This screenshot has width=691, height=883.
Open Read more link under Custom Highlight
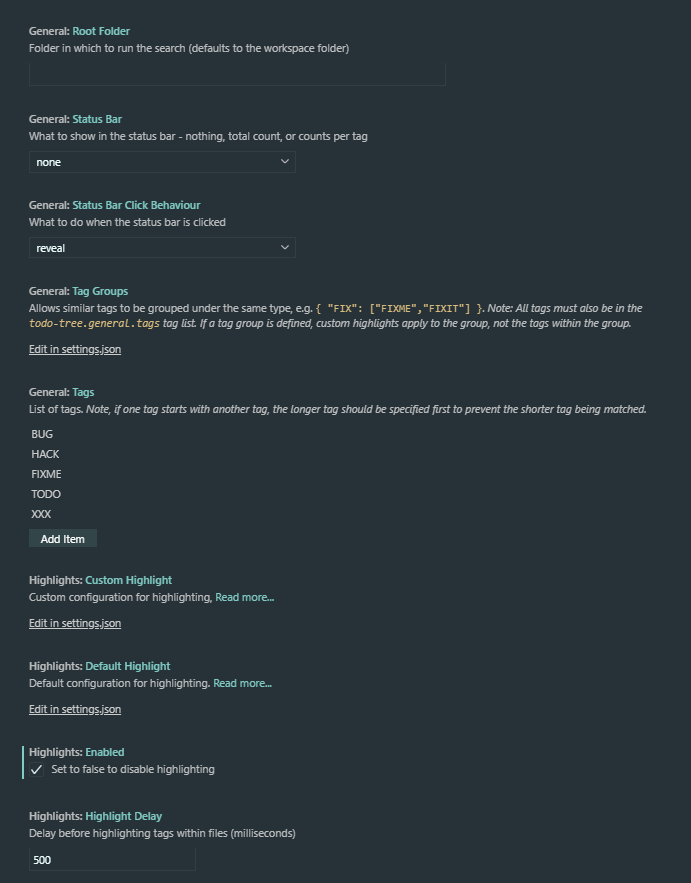click(244, 597)
